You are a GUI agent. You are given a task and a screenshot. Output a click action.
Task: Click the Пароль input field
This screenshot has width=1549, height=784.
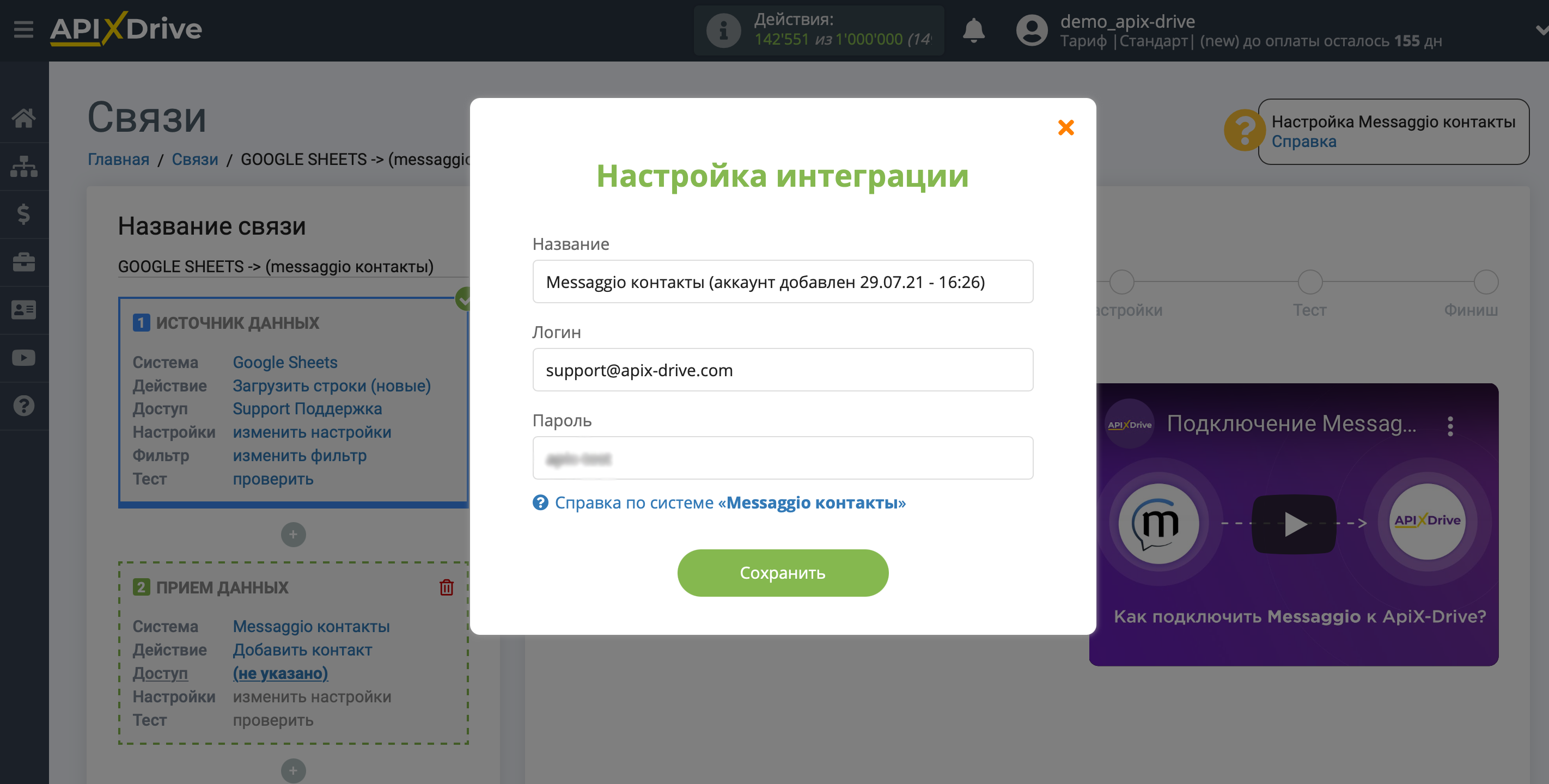782,458
